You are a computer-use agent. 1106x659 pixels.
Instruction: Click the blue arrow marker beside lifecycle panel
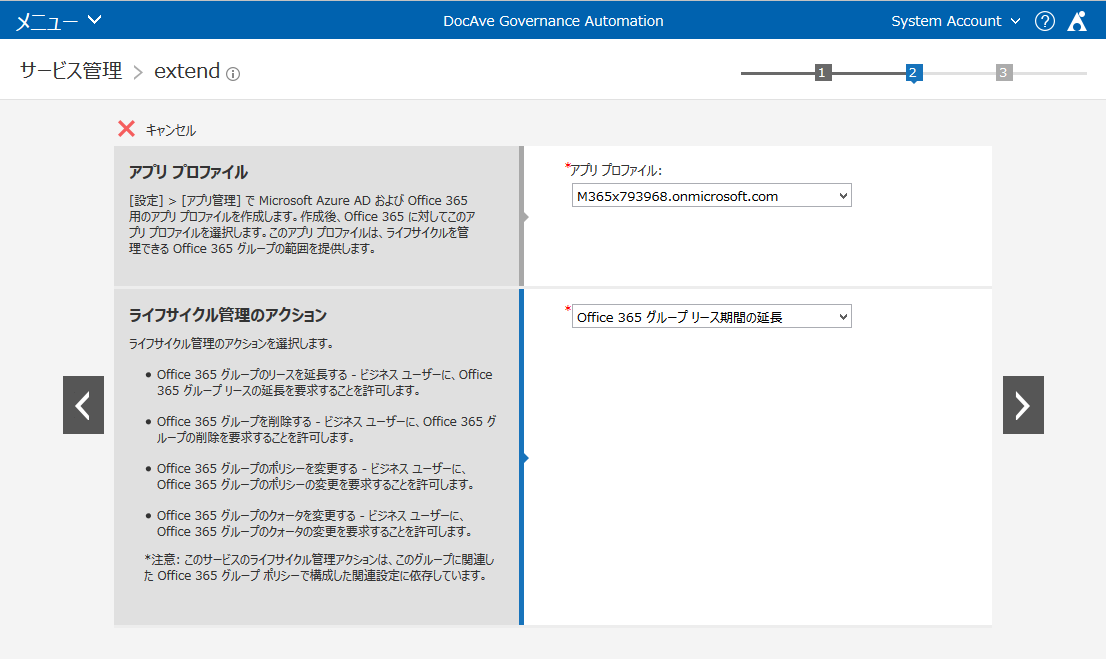[x=525, y=459]
